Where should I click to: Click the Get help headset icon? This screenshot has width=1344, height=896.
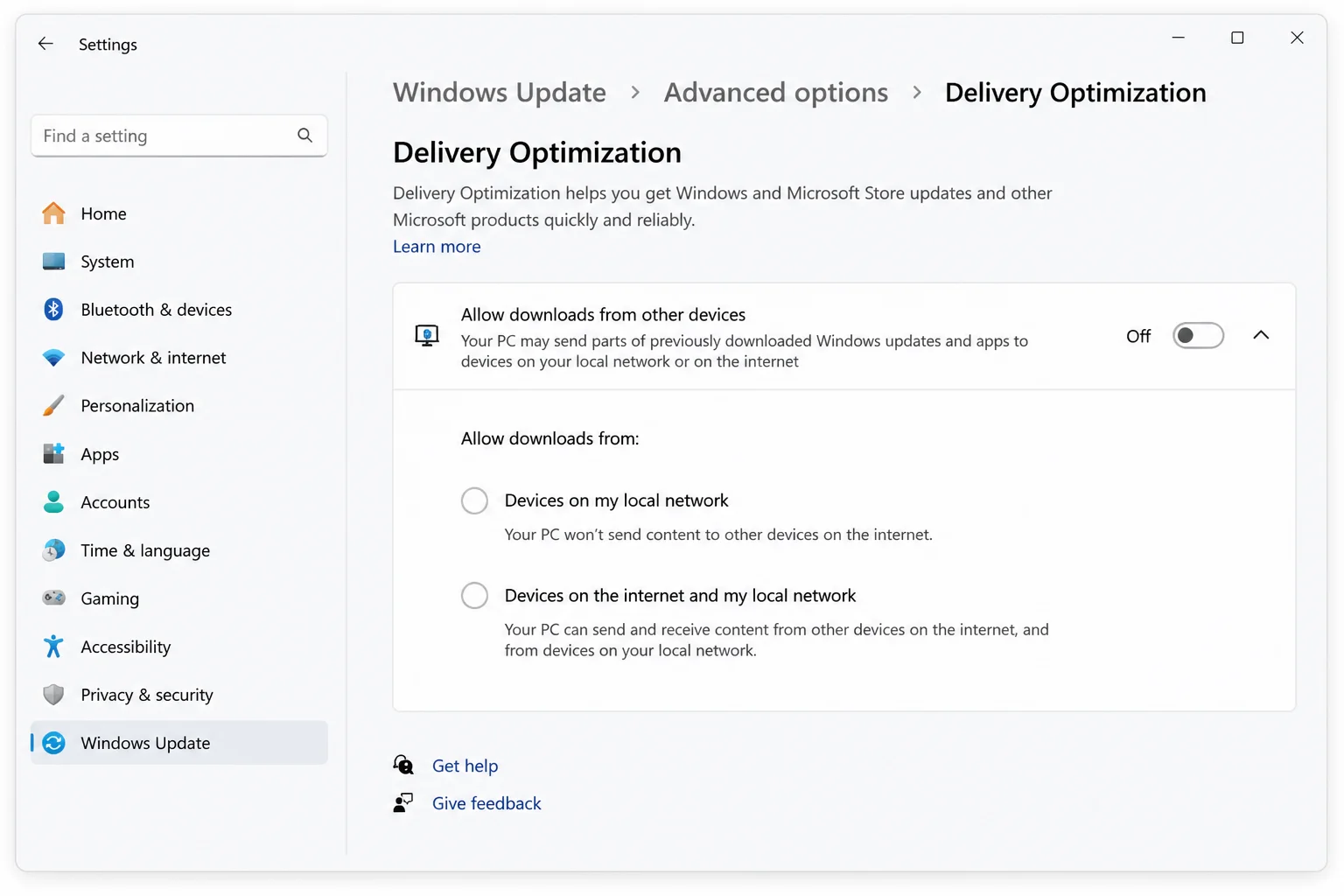403,766
